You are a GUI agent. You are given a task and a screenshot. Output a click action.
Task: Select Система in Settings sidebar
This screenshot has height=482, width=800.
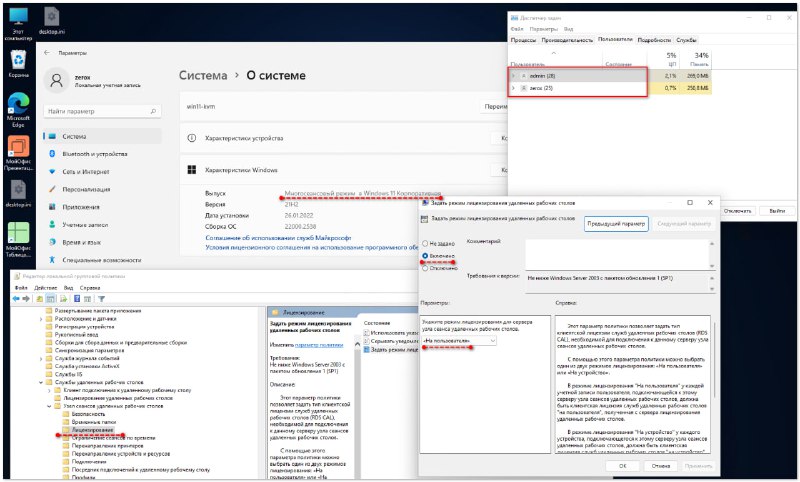[x=102, y=136]
